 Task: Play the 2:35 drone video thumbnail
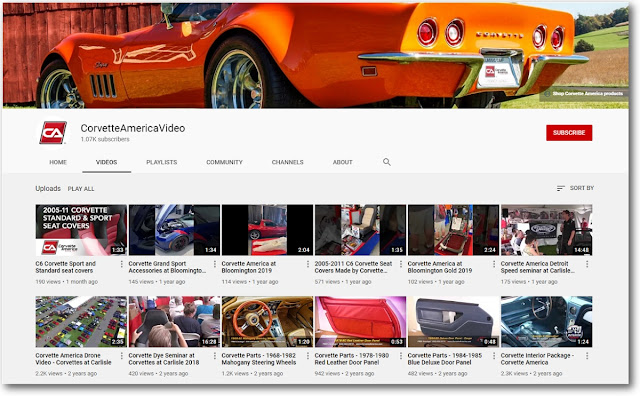(81, 322)
